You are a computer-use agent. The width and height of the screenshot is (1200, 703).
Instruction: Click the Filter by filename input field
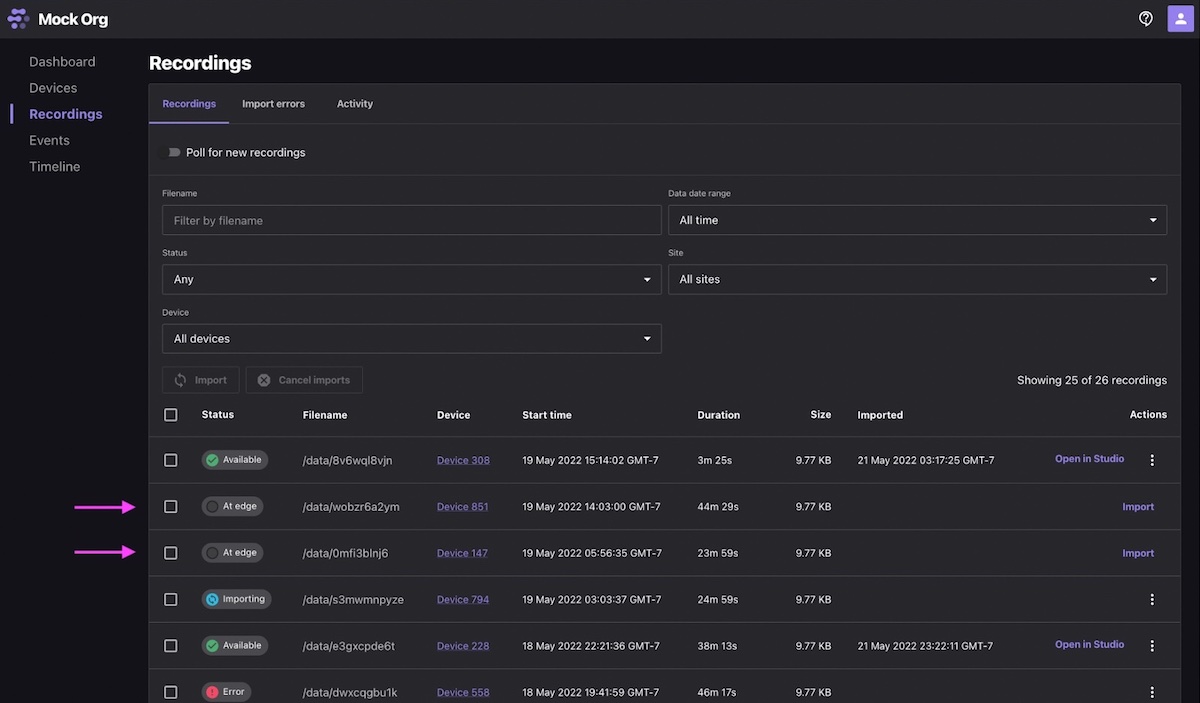(x=412, y=220)
